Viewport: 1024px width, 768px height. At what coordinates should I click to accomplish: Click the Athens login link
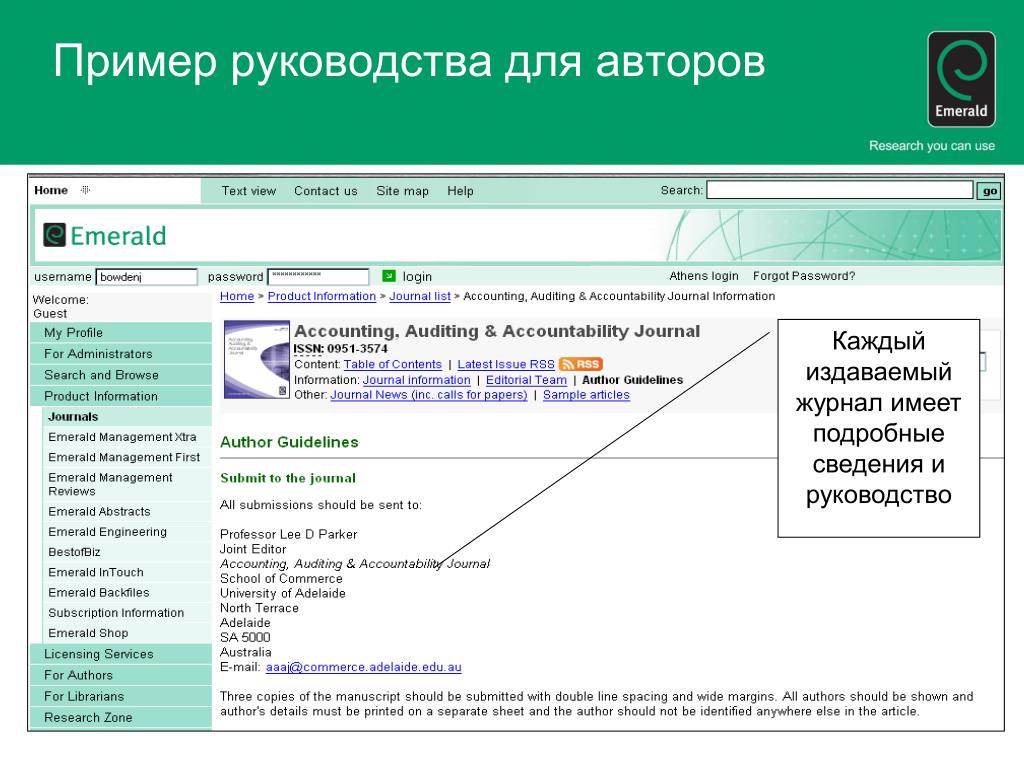pos(704,276)
